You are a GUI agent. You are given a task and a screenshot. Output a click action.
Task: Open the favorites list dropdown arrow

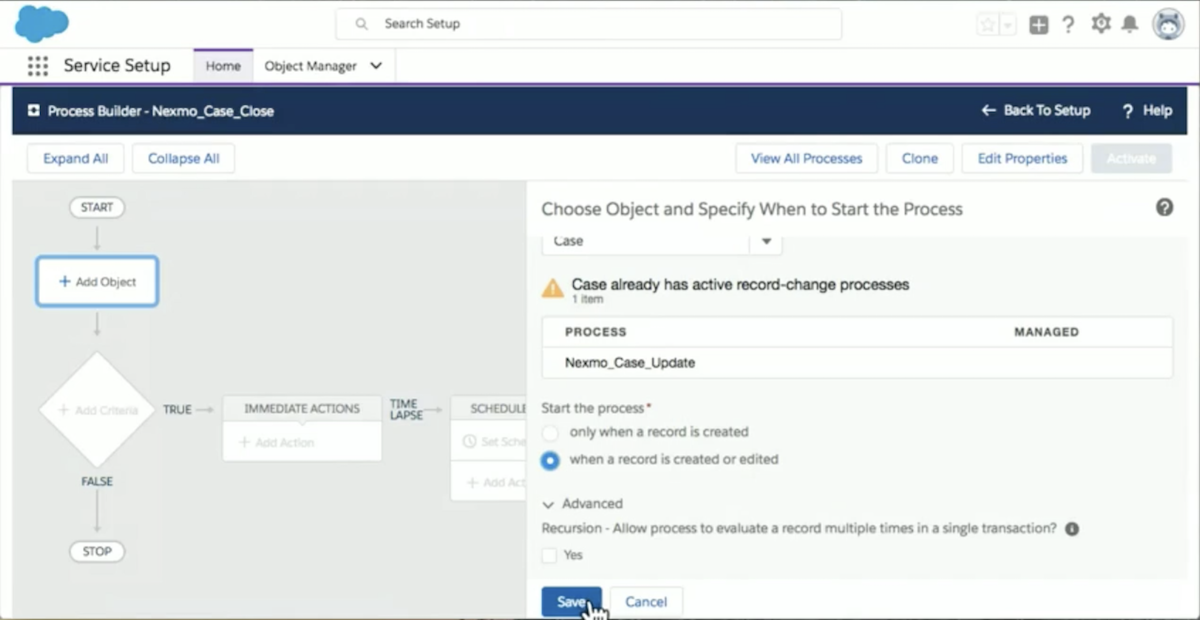point(1008,25)
